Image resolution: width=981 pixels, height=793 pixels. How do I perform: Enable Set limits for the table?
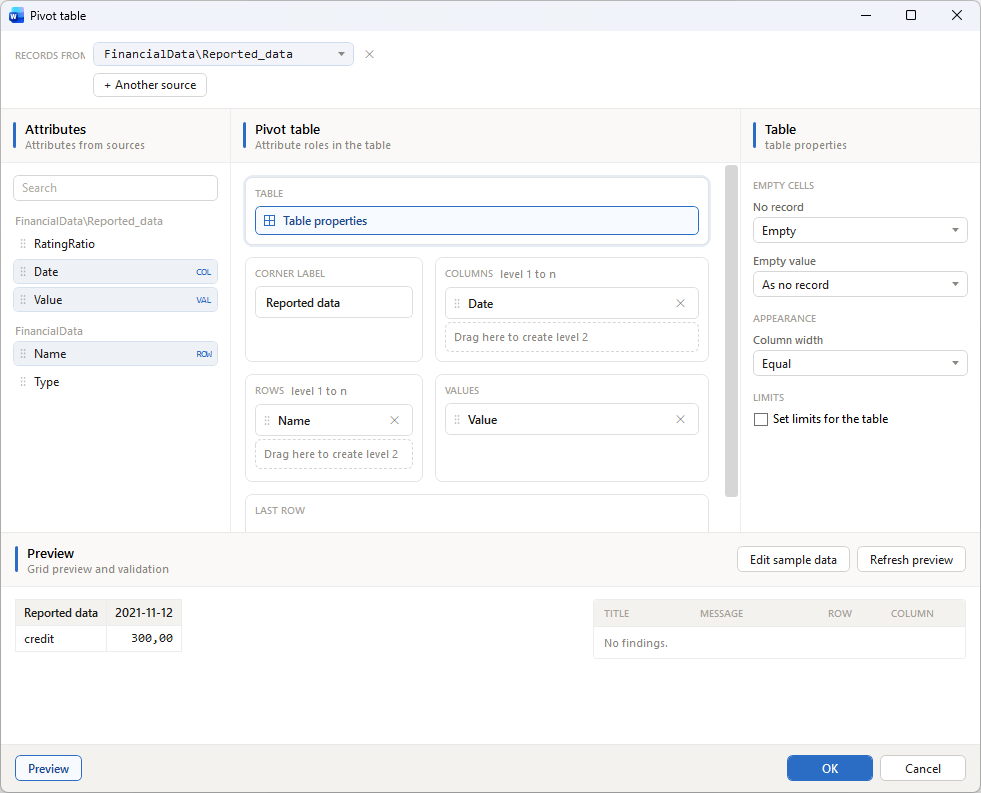pyautogui.click(x=761, y=420)
